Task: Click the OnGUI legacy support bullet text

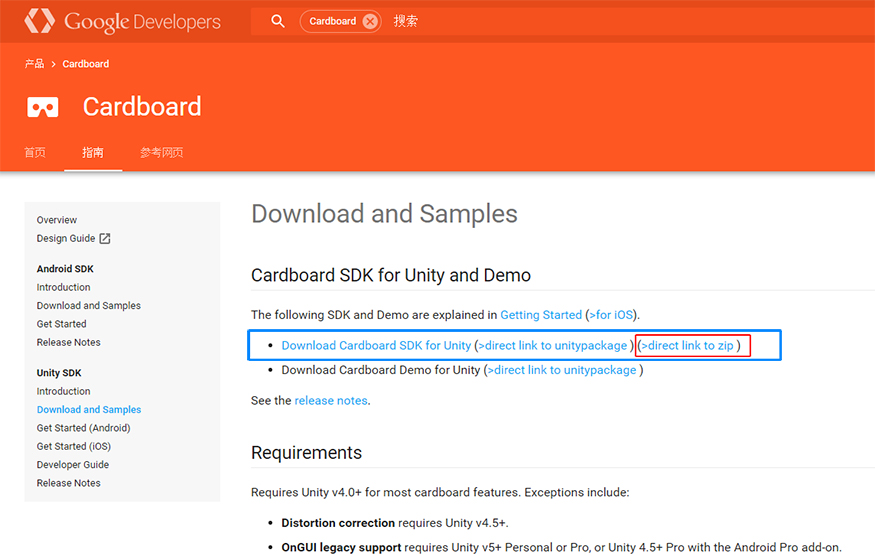Action: click(x=561, y=548)
